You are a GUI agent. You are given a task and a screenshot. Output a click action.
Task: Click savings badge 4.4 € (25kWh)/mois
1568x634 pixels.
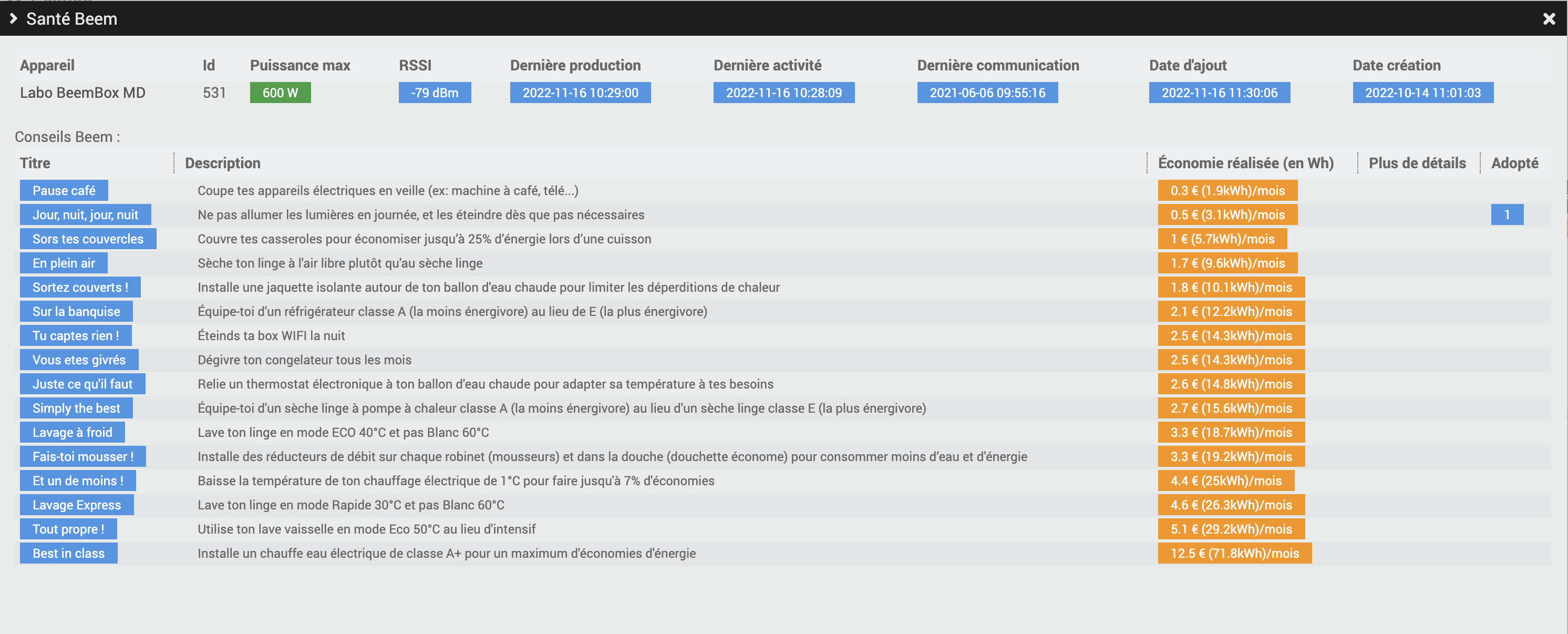[1226, 480]
